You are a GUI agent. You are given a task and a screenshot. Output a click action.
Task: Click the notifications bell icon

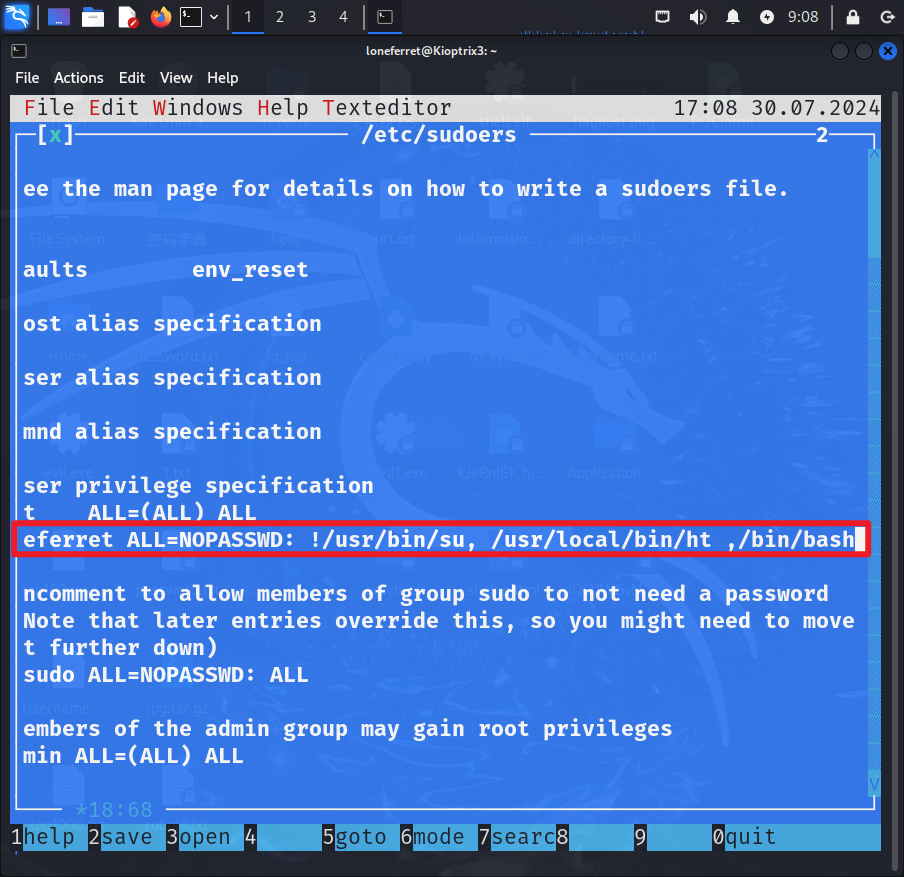(732, 17)
